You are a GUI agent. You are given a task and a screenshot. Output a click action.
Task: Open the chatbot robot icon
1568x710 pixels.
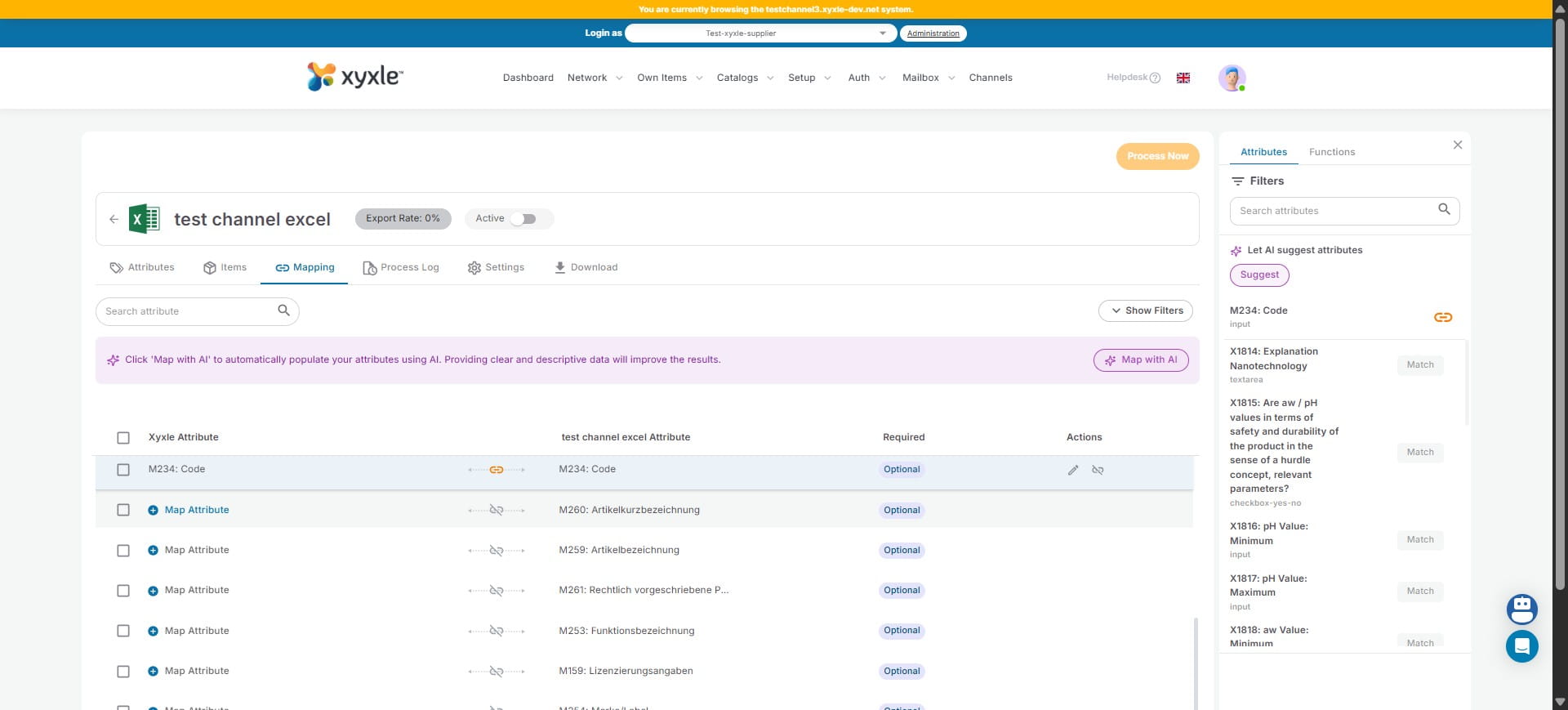[x=1521, y=609]
